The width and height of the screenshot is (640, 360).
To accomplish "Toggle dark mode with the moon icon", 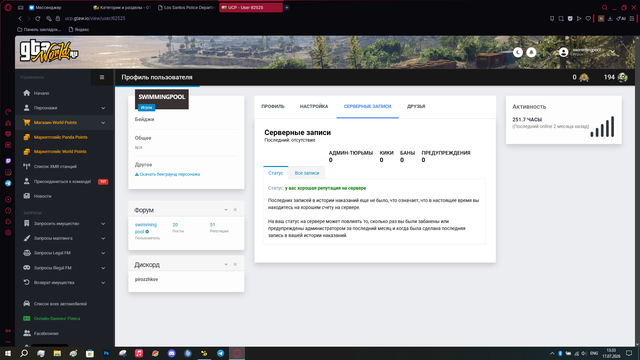I will click(518, 52).
